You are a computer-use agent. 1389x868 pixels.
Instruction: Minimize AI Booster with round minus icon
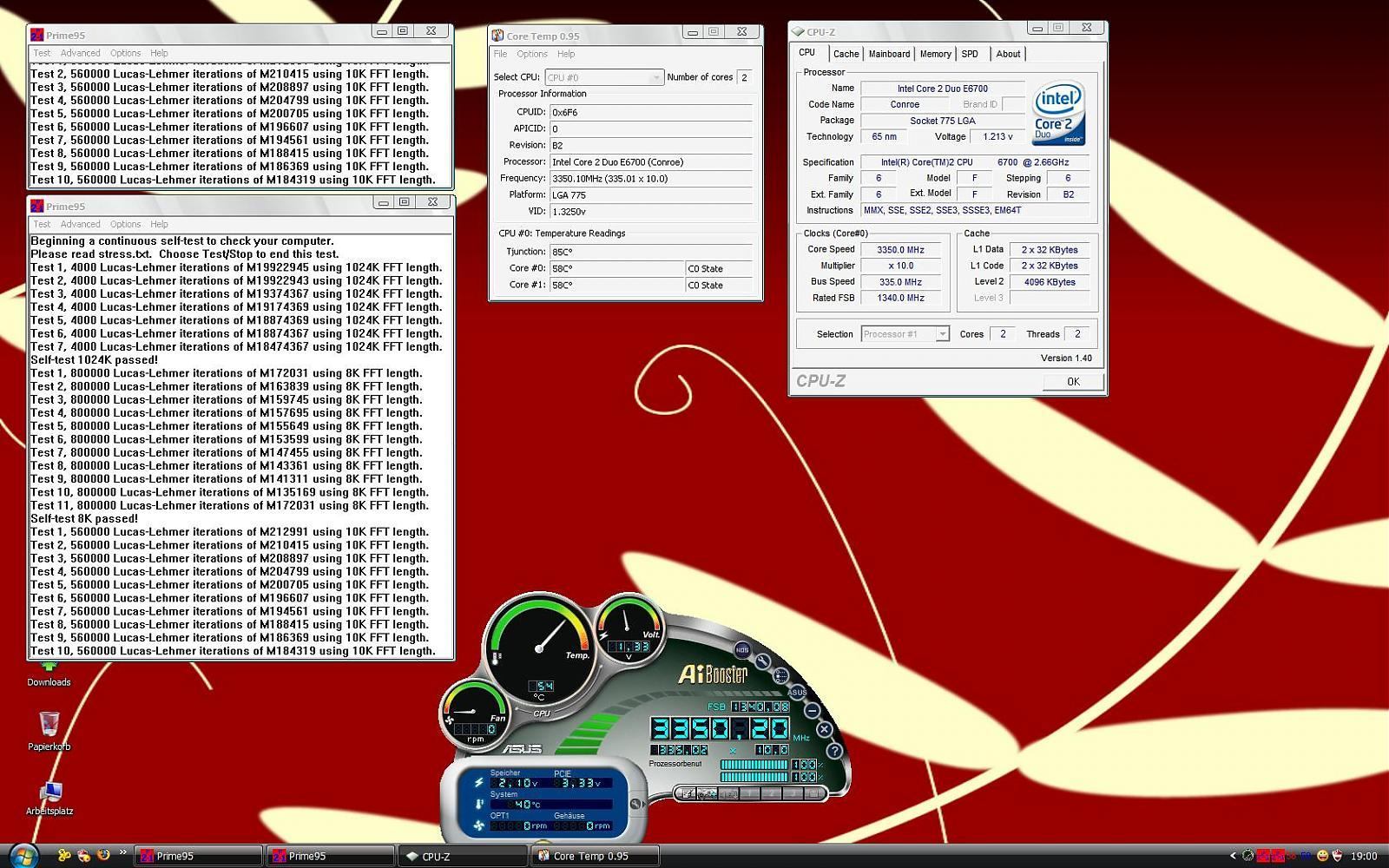pyautogui.click(x=813, y=710)
